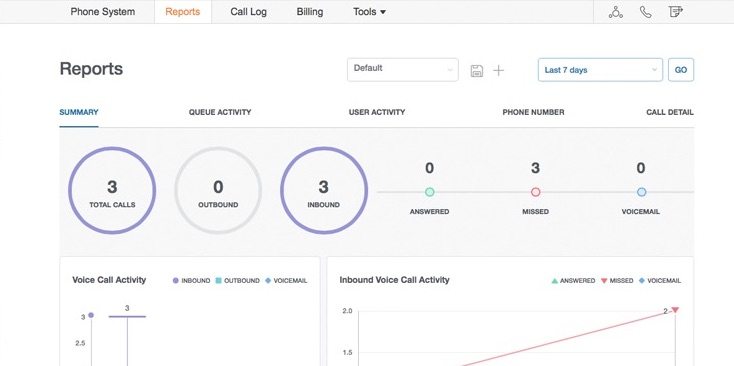Expand the Tools menu
Viewport: 734px width, 366px height.
(x=369, y=12)
